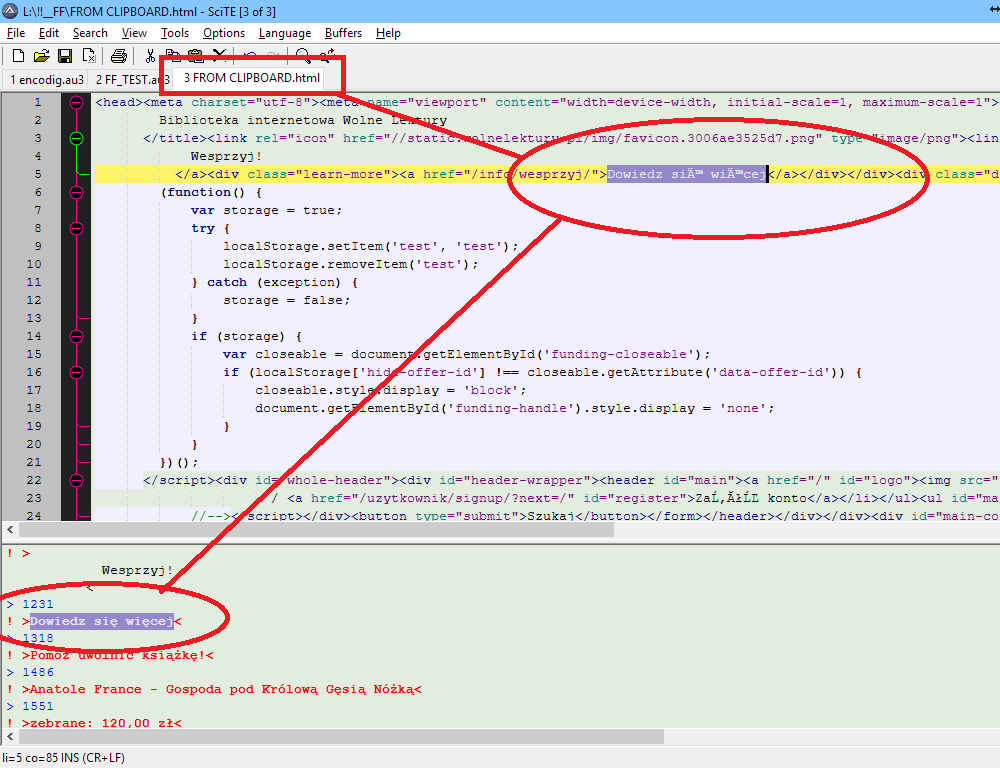The image size is (1000, 768).
Task: Open the Edit menu
Action: click(x=48, y=33)
